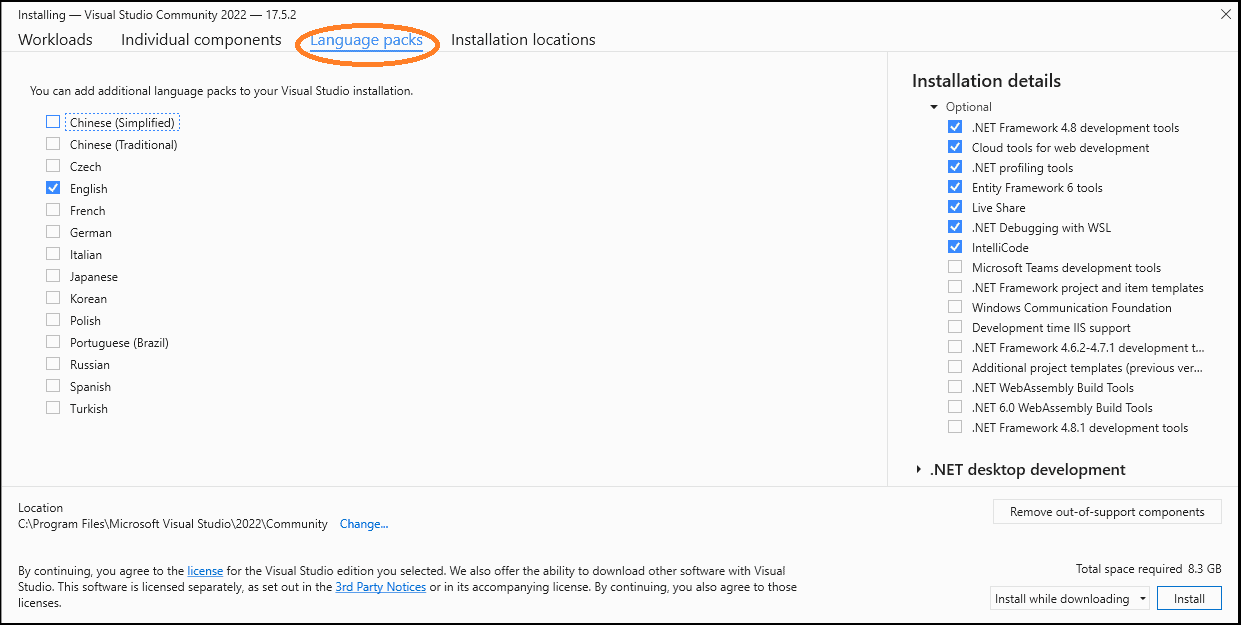This screenshot has width=1241, height=625.
Task: Uncheck the Live Share component
Action: 955,207
